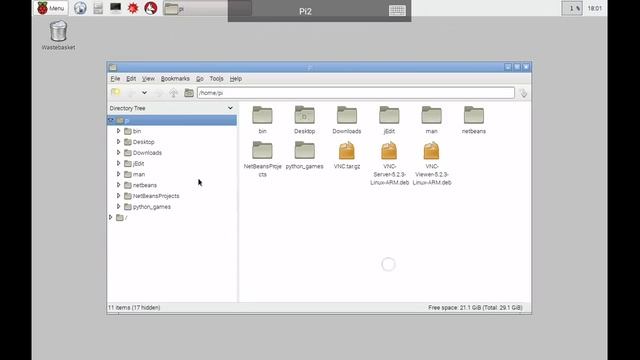The width and height of the screenshot is (640, 360).
Task: Click the CPU usage monitor in tray
Action: pyautogui.click(x=572, y=8)
